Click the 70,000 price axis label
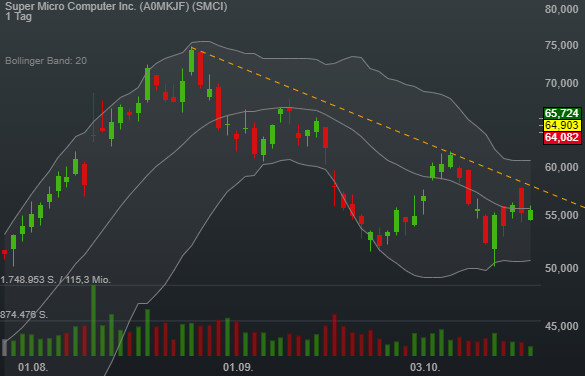 tap(561, 83)
